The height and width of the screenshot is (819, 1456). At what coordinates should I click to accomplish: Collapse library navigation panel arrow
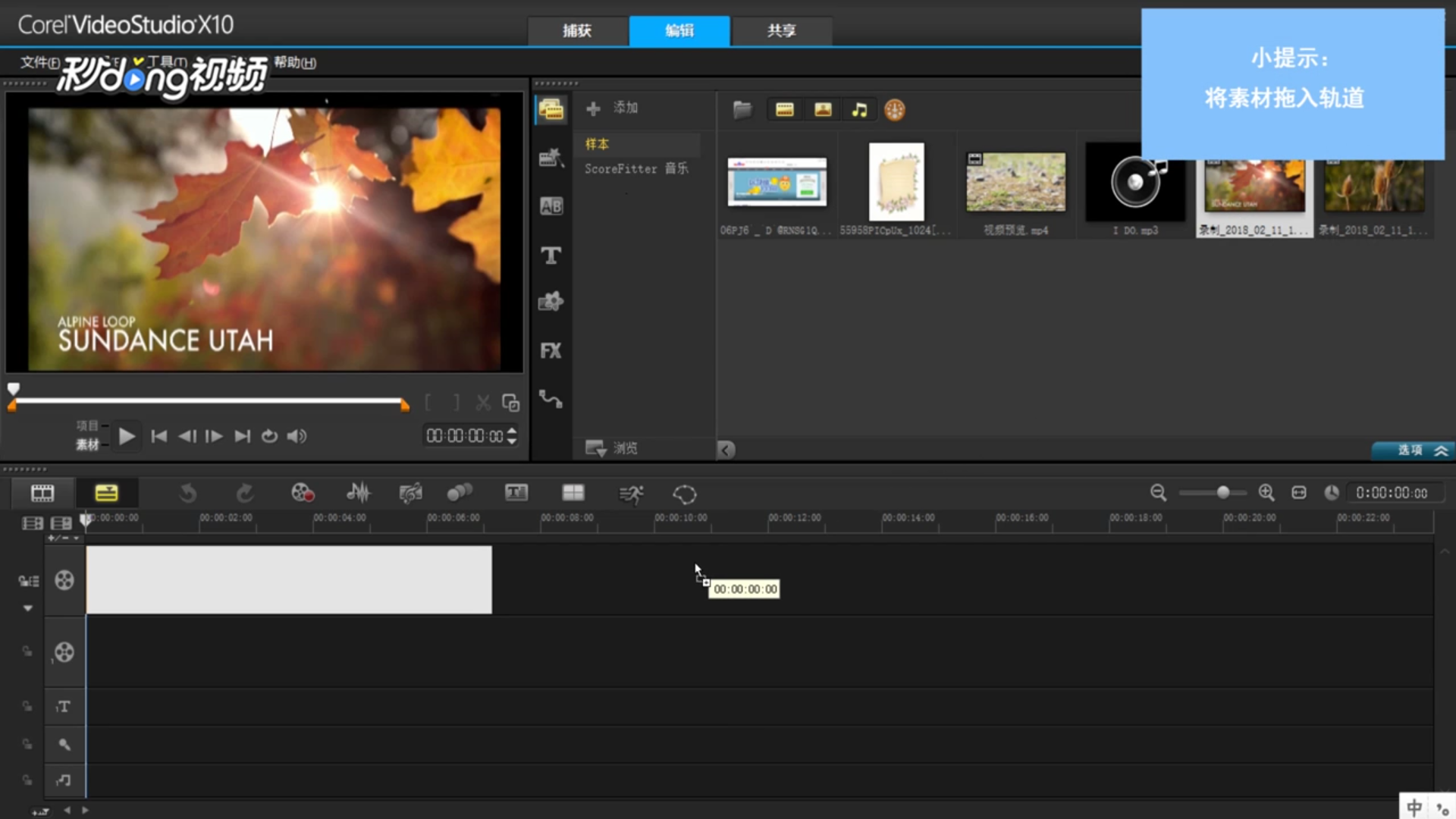pyautogui.click(x=726, y=450)
